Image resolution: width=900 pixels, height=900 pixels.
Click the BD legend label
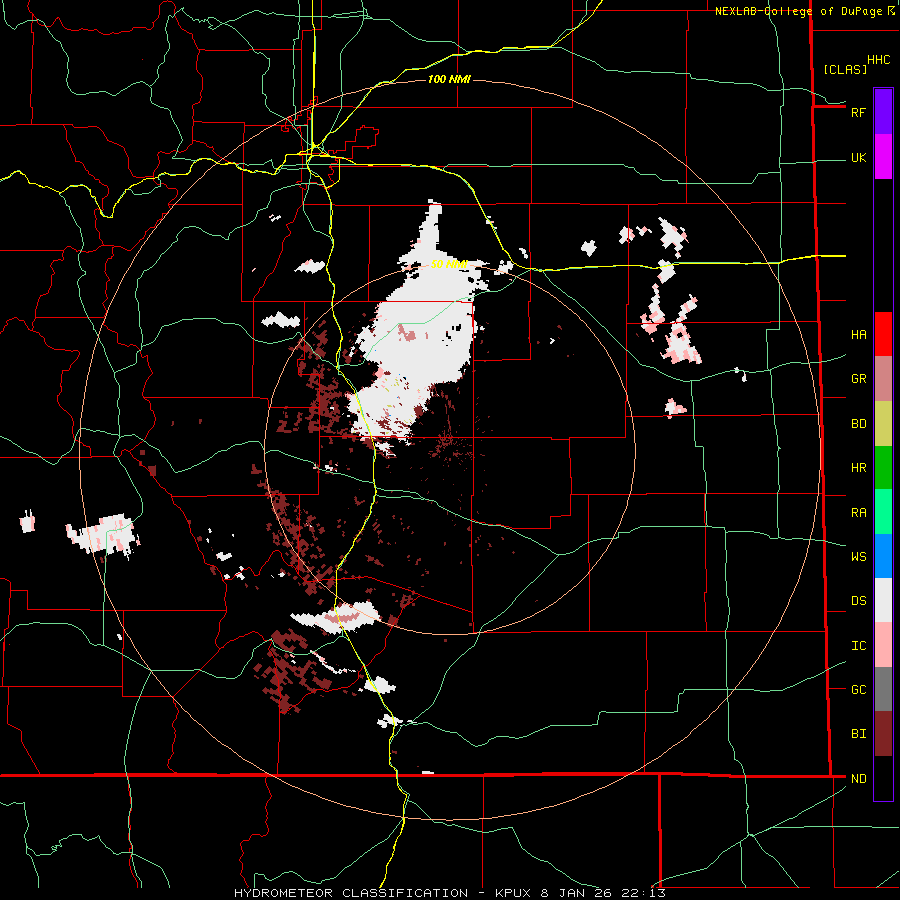[x=858, y=424]
